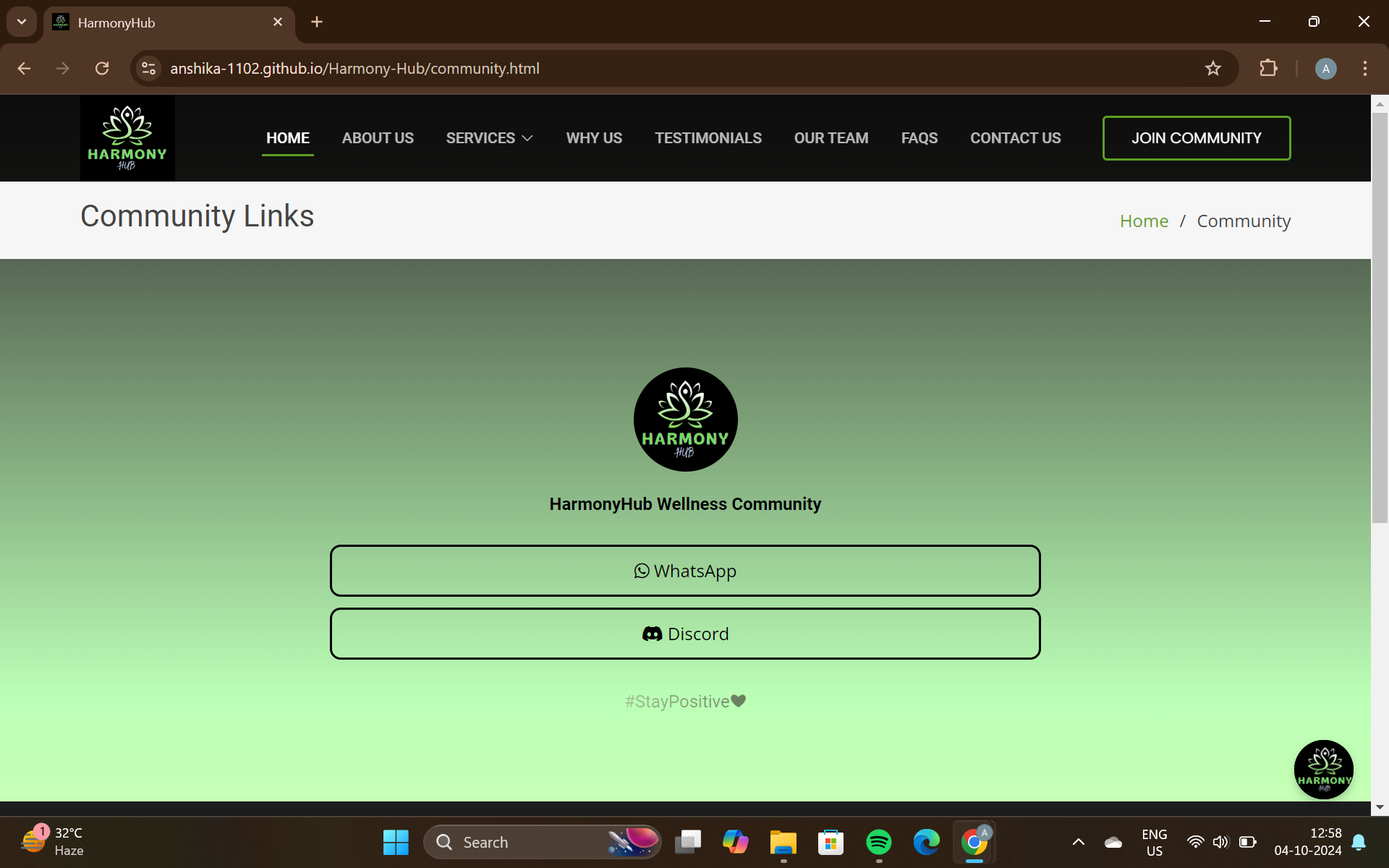
Task: Expand the Services dropdown menu
Action: 489,138
